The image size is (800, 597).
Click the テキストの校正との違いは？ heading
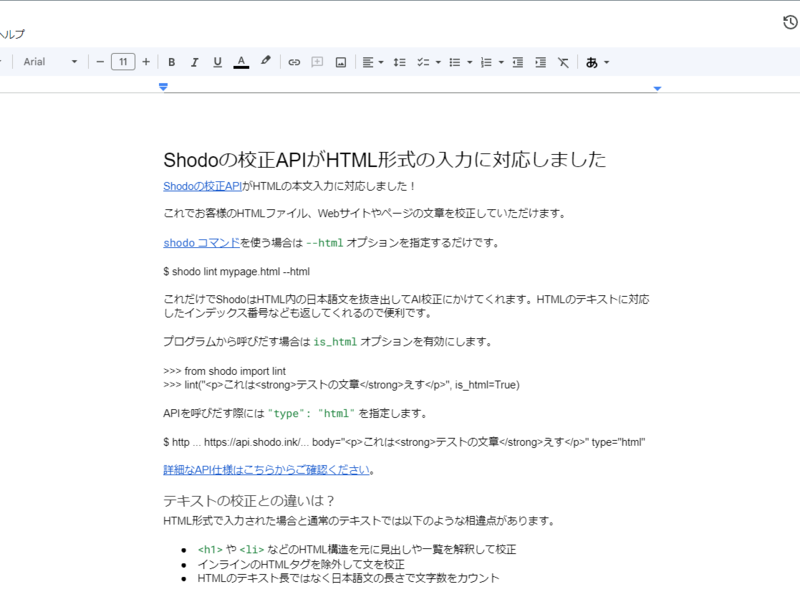[x=249, y=501]
